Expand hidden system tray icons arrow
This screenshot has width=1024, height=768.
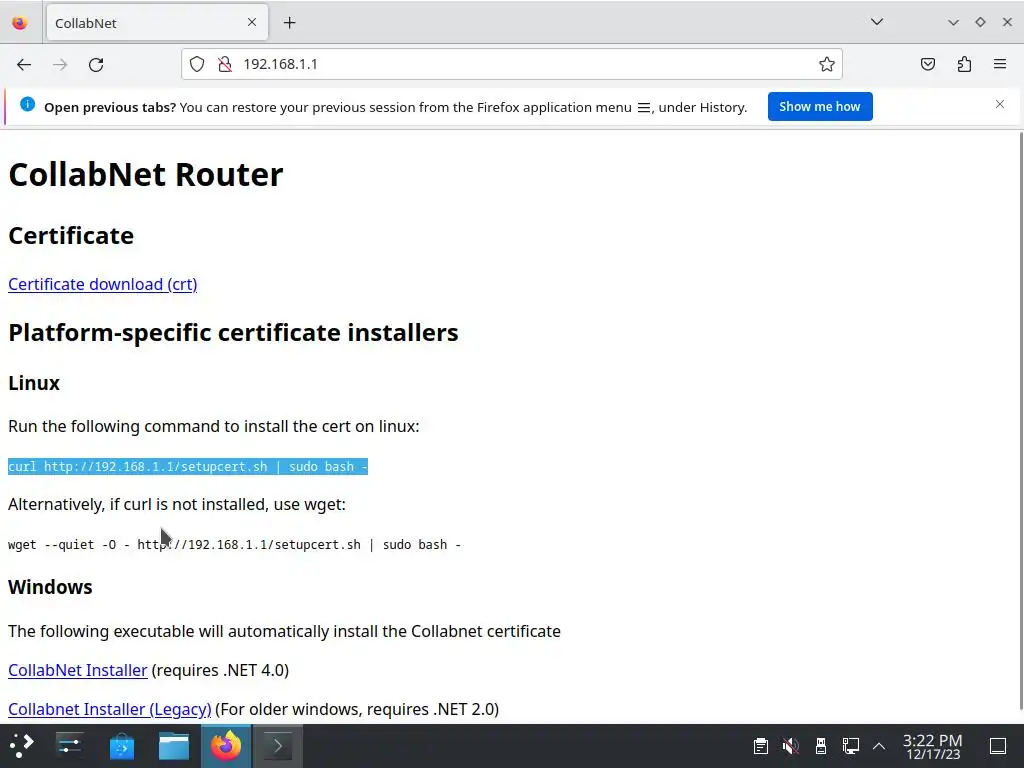(879, 746)
